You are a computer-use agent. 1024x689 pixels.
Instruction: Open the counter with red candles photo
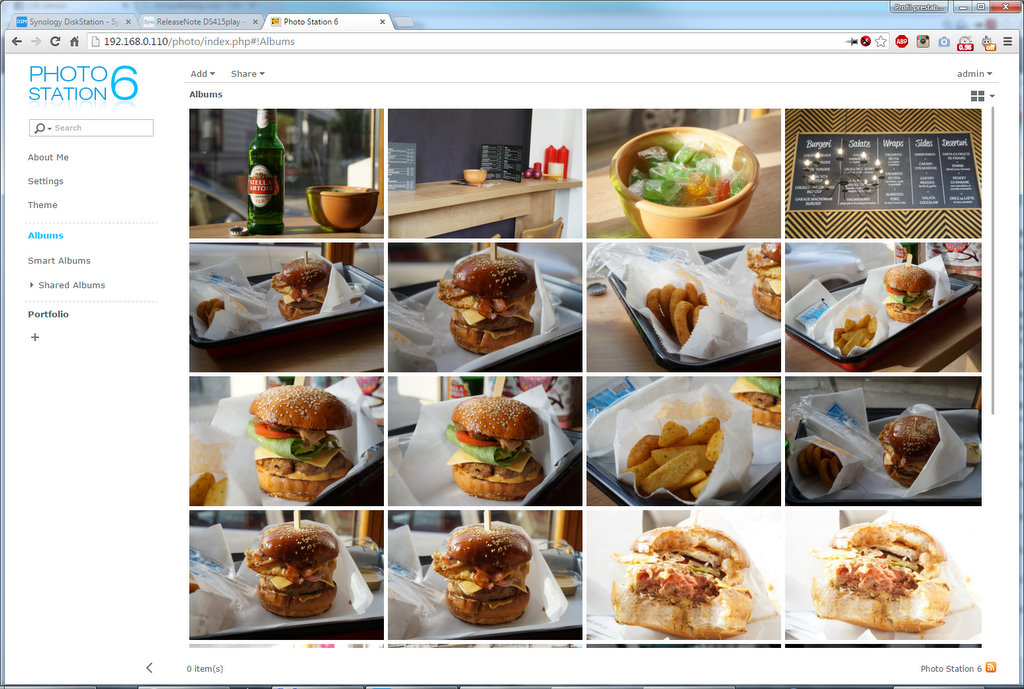click(x=485, y=173)
